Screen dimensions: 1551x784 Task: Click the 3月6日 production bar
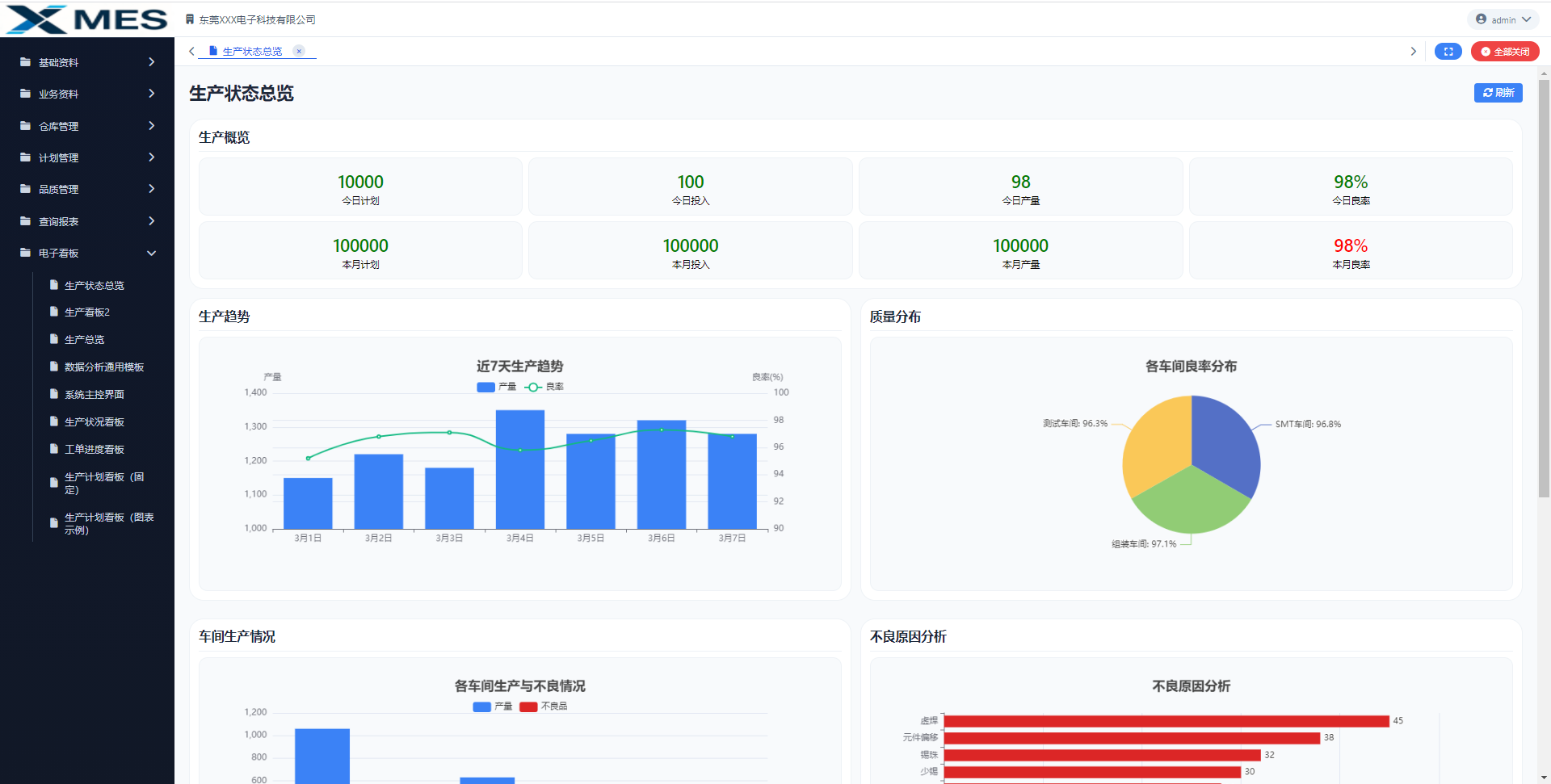(x=662, y=475)
